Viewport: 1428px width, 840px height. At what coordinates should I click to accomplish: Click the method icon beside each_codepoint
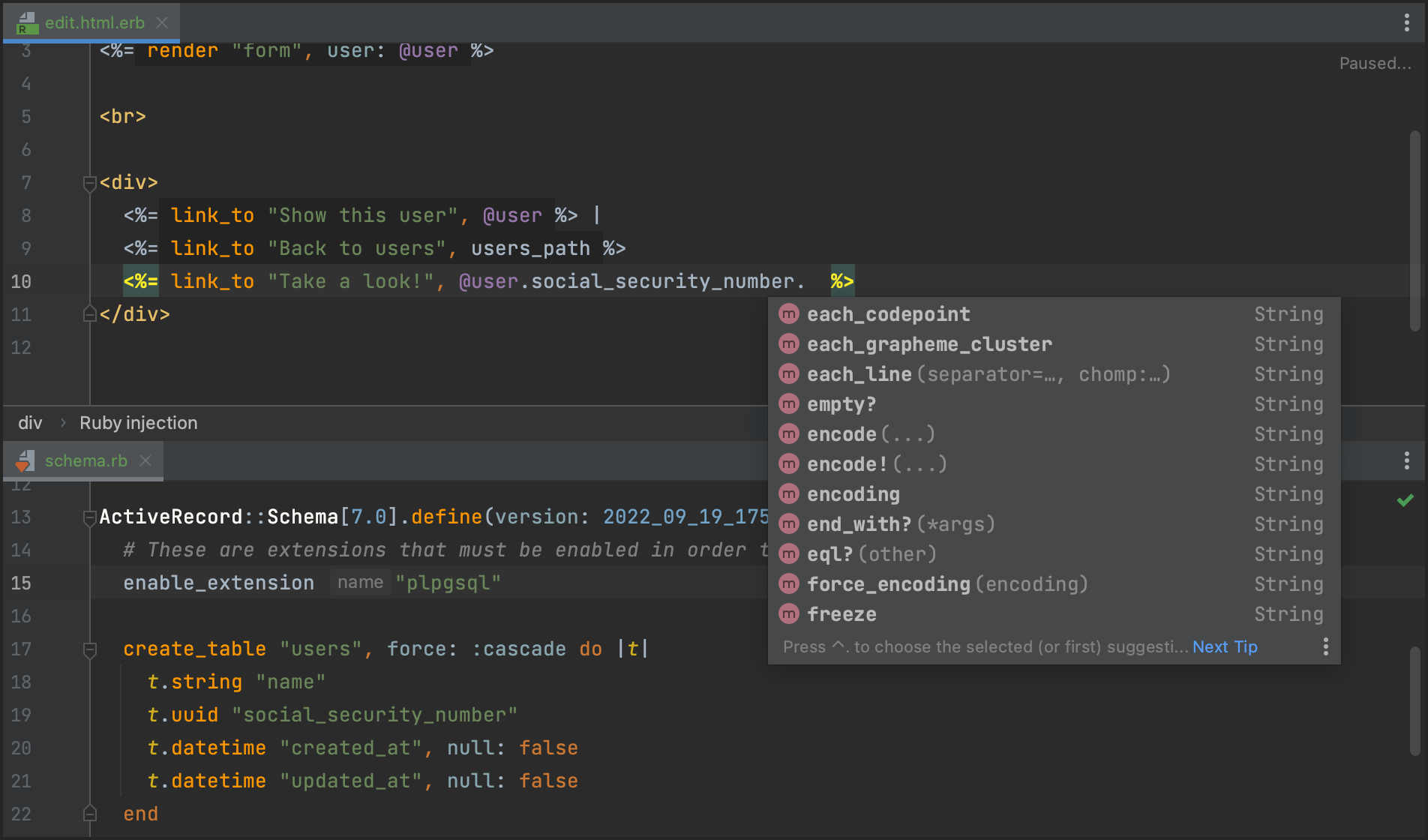[788, 314]
